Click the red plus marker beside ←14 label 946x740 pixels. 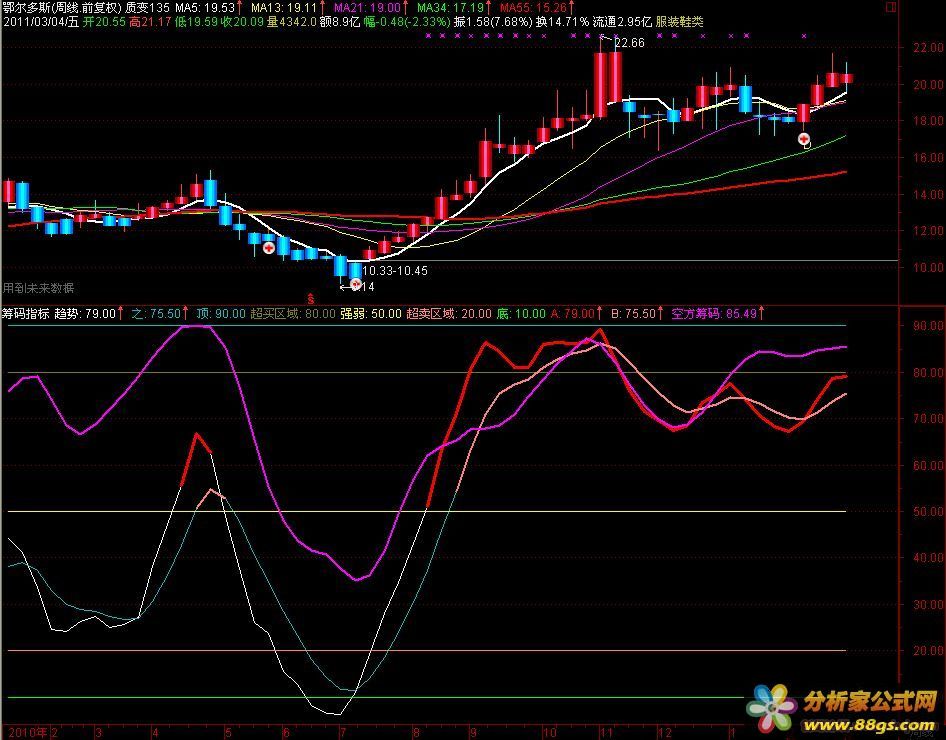tap(356, 284)
